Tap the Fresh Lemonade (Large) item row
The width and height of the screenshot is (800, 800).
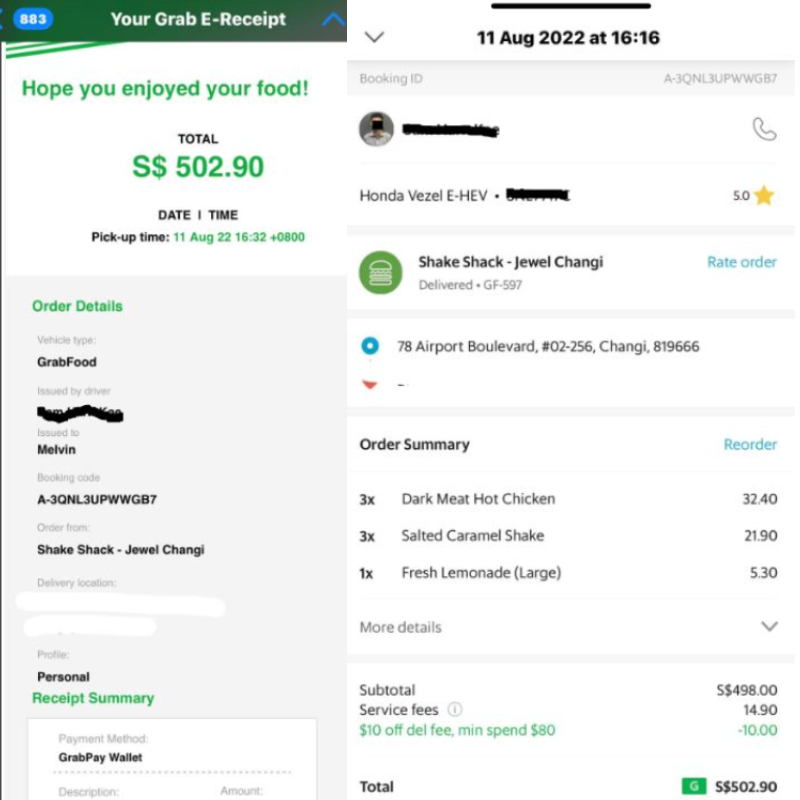click(568, 572)
